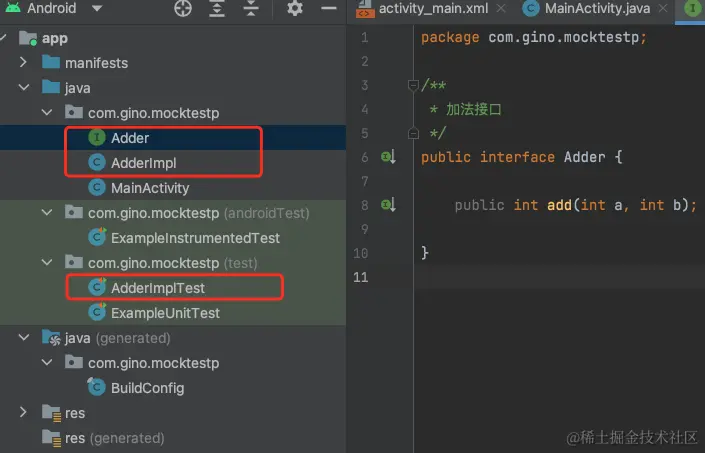Hide the project panel with minus icon

[x=329, y=8]
